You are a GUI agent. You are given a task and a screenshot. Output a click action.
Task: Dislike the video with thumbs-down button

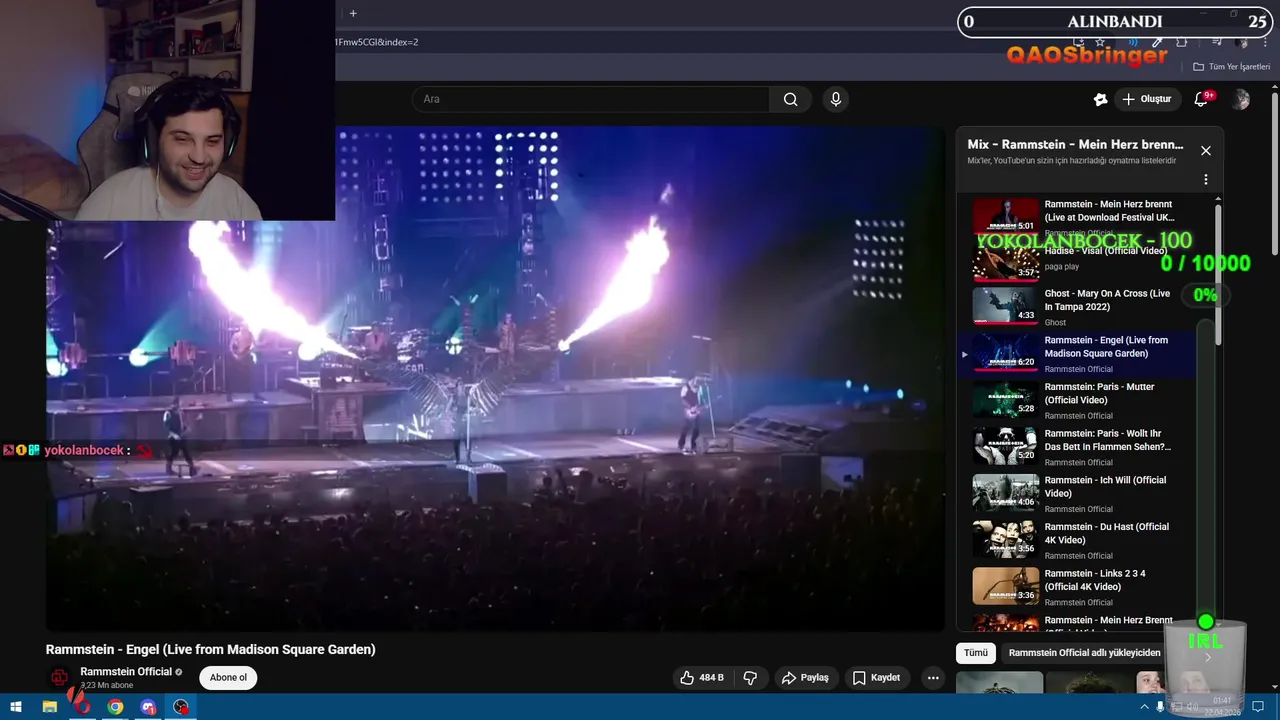tap(750, 677)
